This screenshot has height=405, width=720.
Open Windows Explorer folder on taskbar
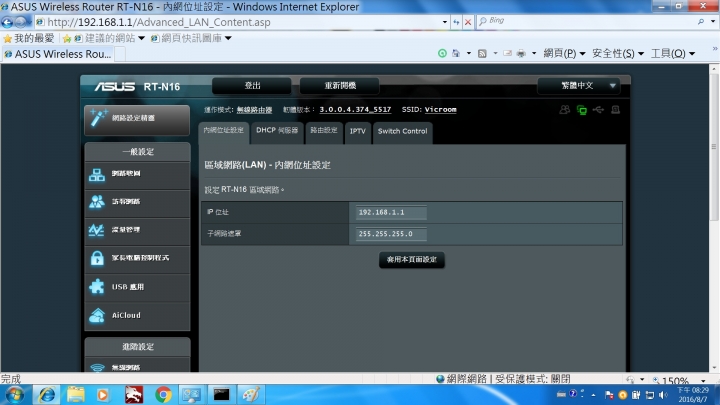[76, 394]
